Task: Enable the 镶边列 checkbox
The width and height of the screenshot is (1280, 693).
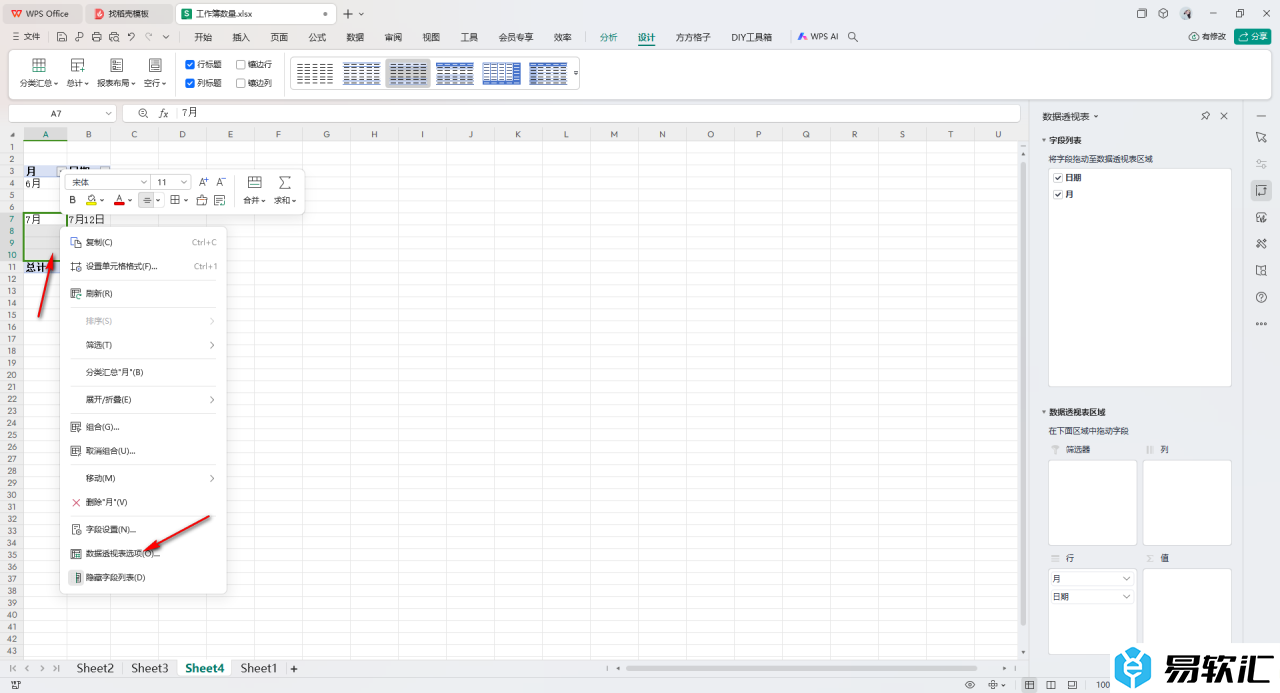Action: [x=241, y=83]
